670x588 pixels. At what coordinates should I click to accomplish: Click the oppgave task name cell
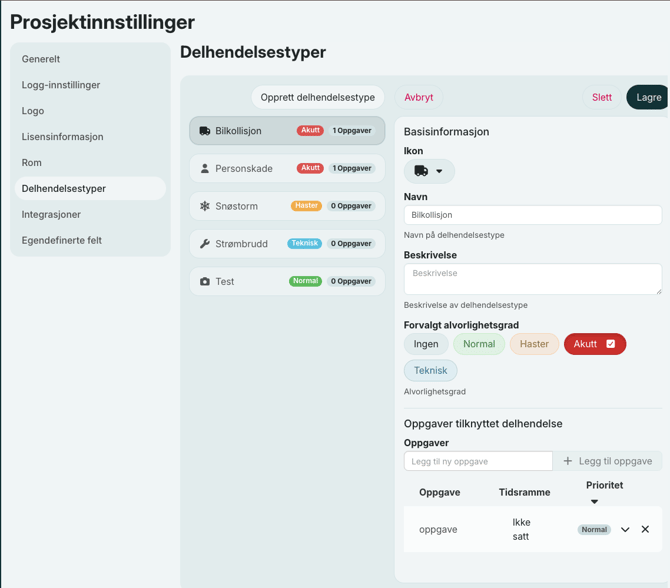coord(438,529)
